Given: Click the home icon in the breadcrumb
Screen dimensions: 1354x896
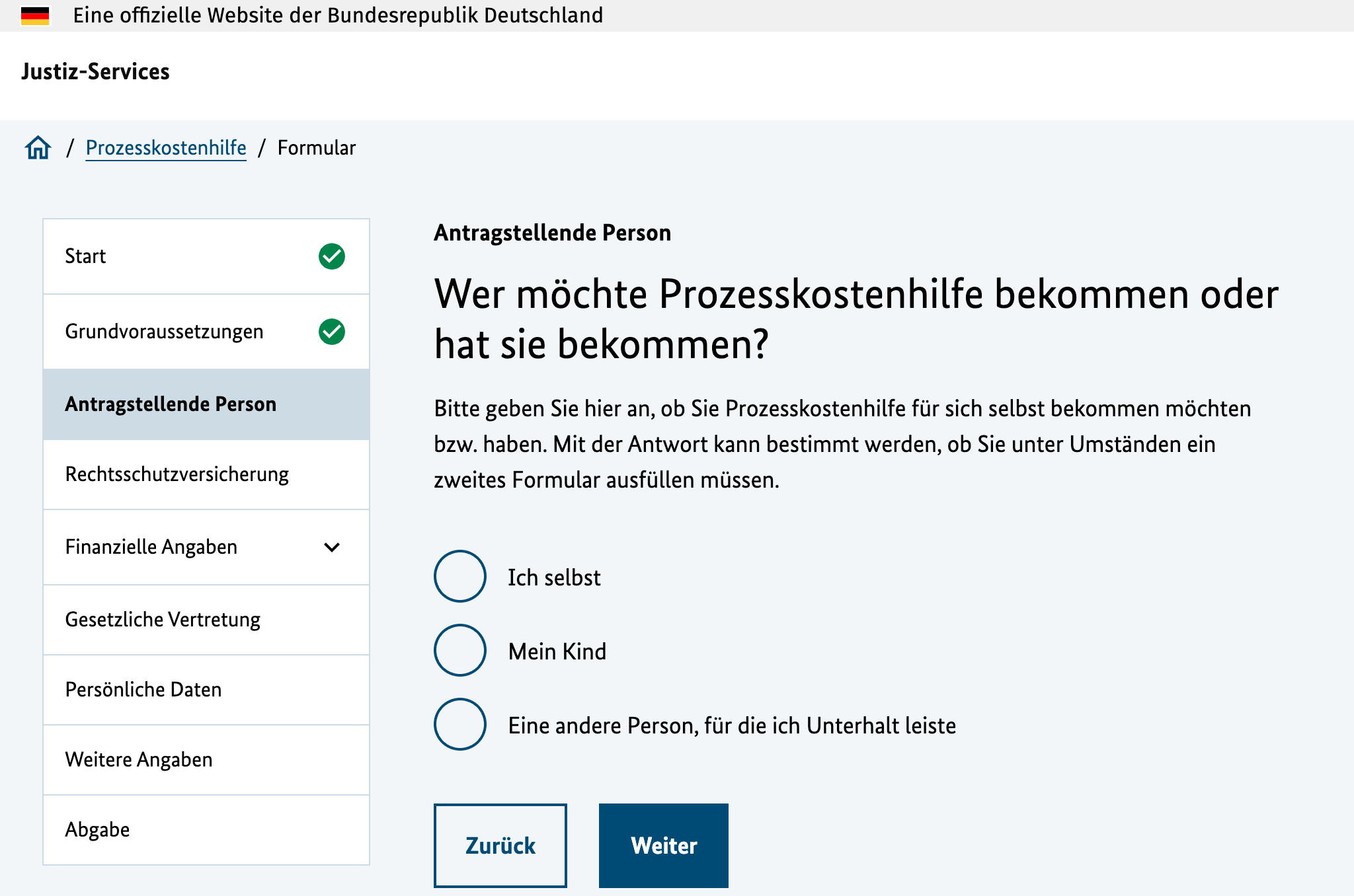Looking at the screenshot, I should point(38,147).
